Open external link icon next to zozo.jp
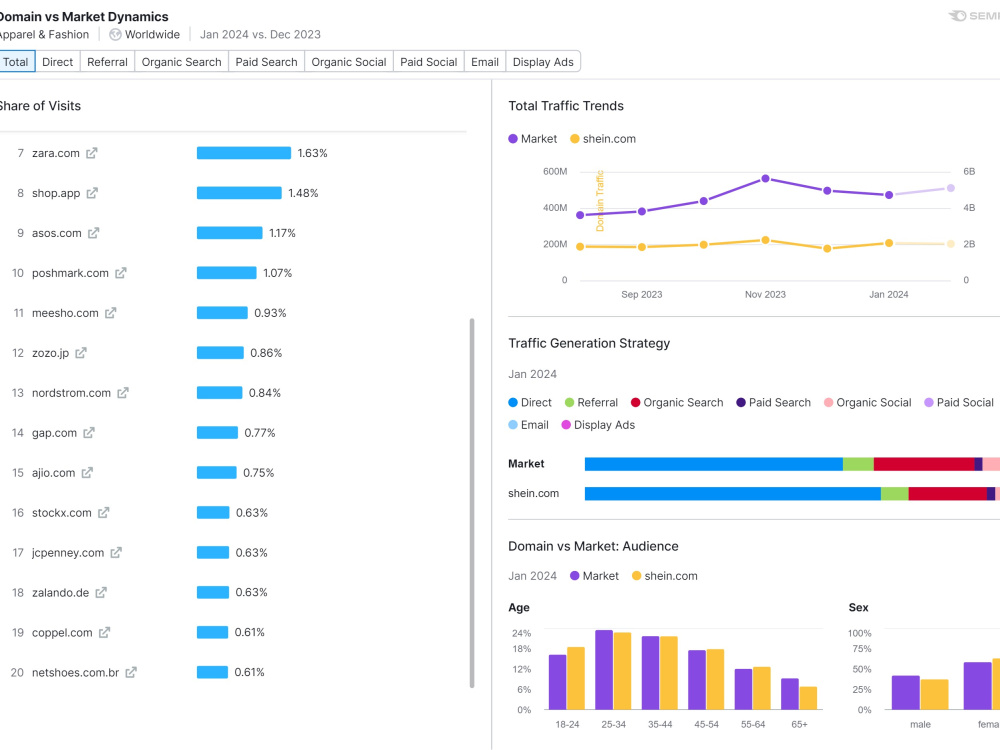1000x750 pixels. [x=81, y=353]
